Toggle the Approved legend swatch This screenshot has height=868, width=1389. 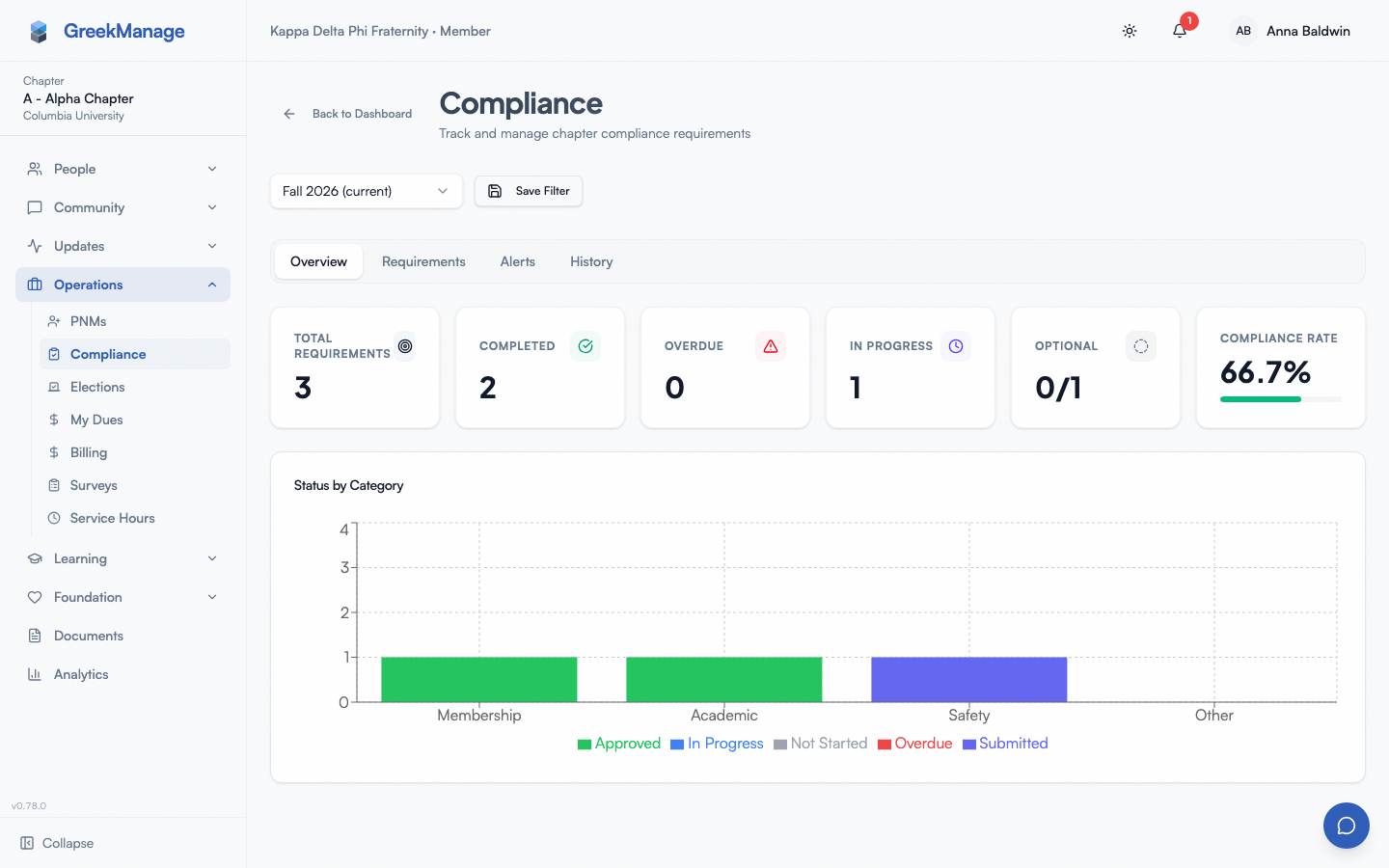[x=585, y=745]
